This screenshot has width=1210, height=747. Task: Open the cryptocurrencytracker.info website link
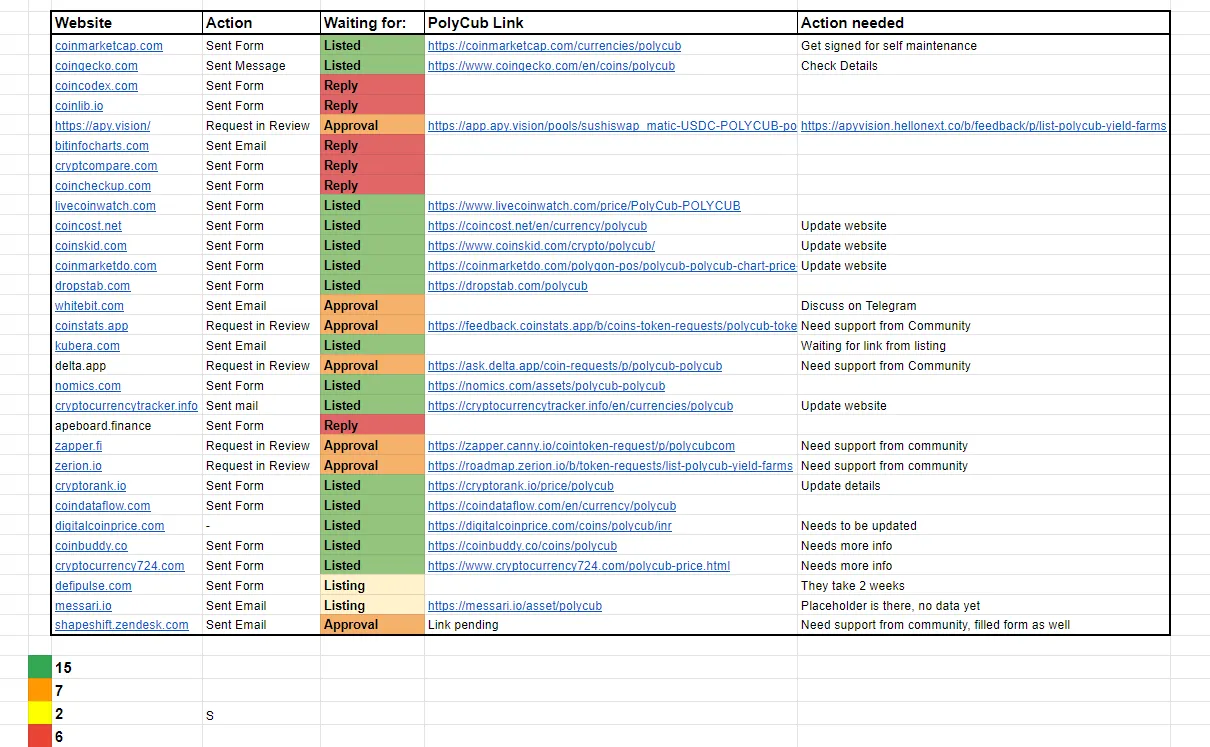point(126,406)
